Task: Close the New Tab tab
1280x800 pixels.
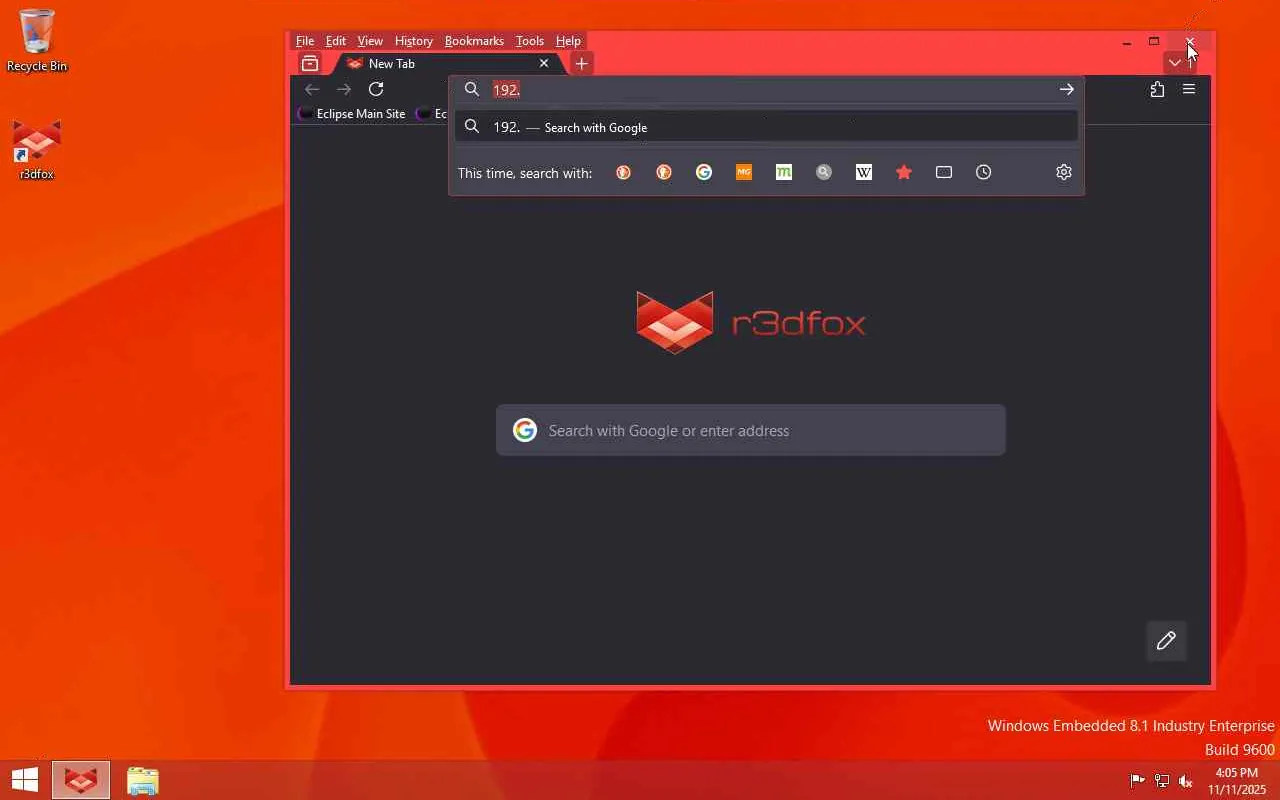Action: click(x=544, y=63)
